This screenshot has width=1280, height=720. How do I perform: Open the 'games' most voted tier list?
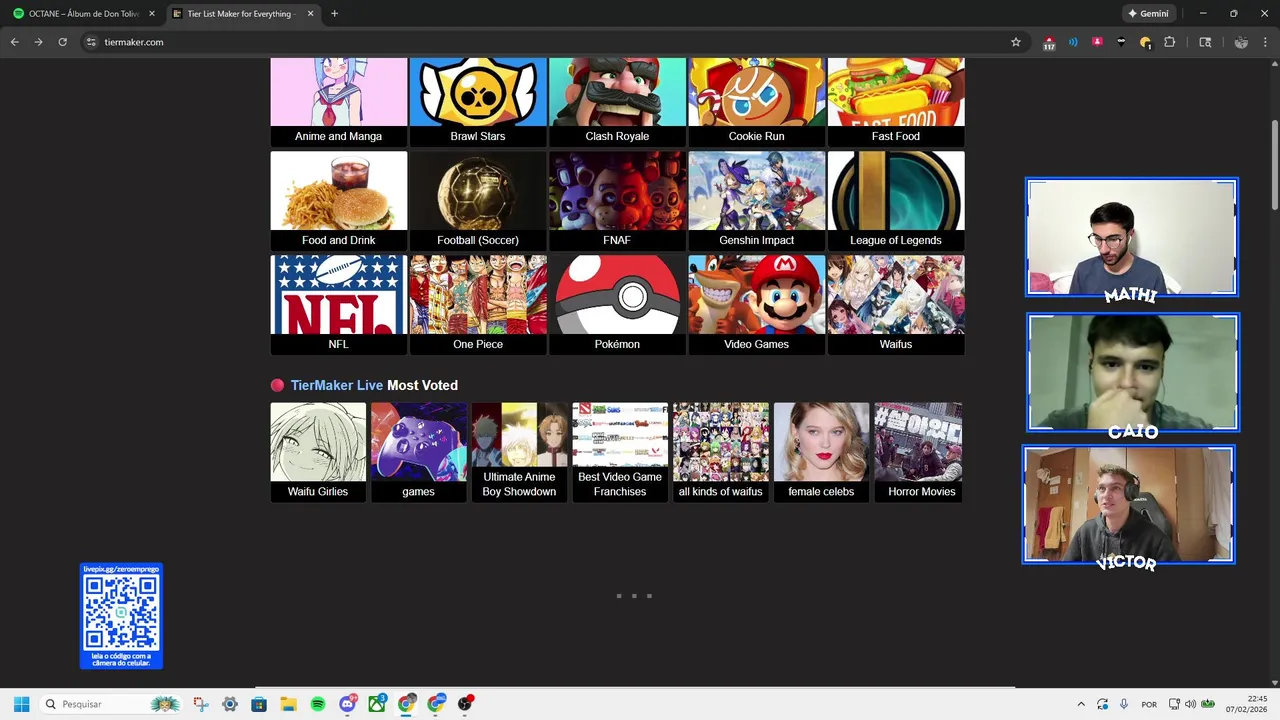click(x=418, y=452)
